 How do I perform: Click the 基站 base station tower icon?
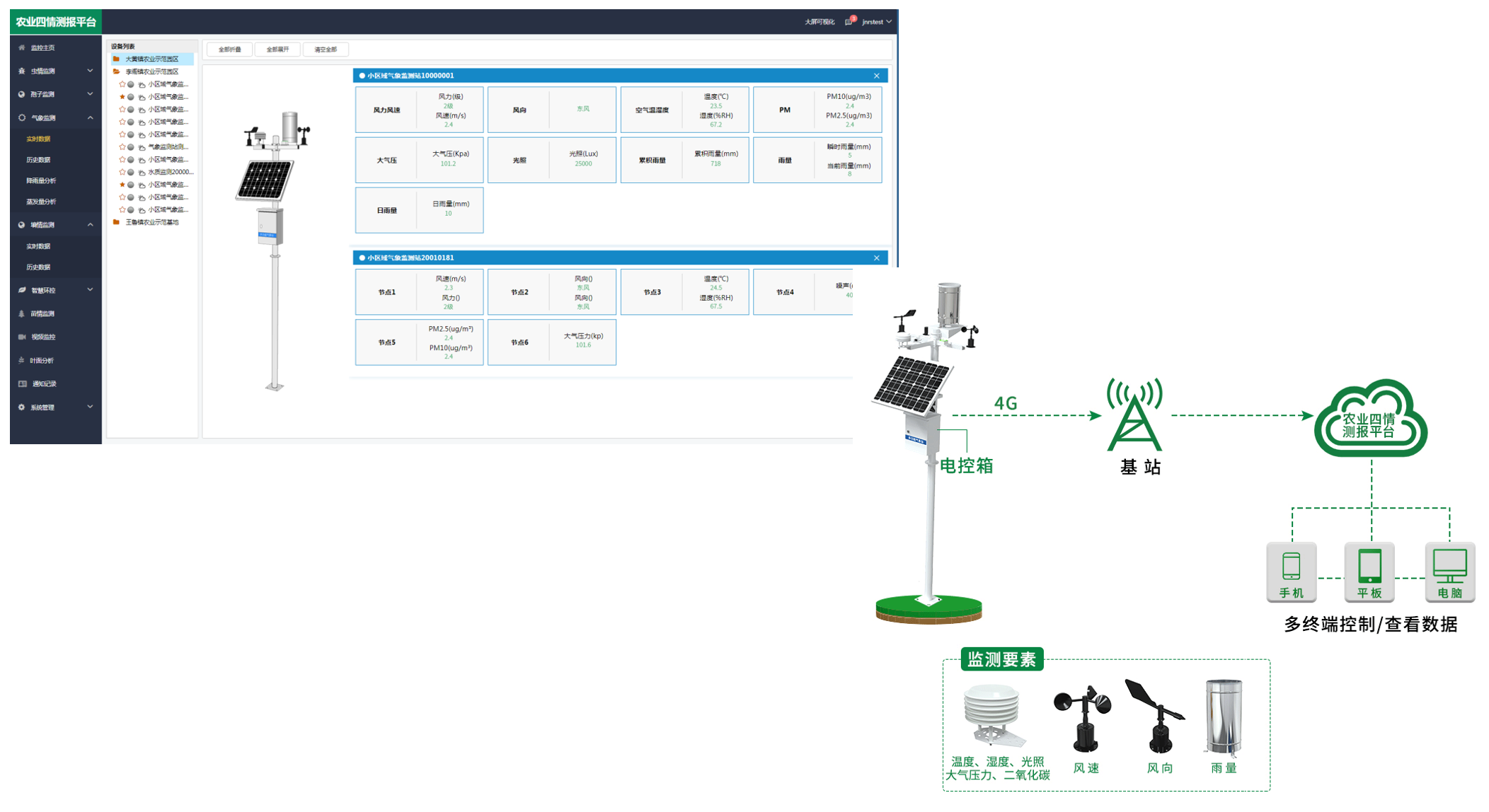tap(1134, 414)
